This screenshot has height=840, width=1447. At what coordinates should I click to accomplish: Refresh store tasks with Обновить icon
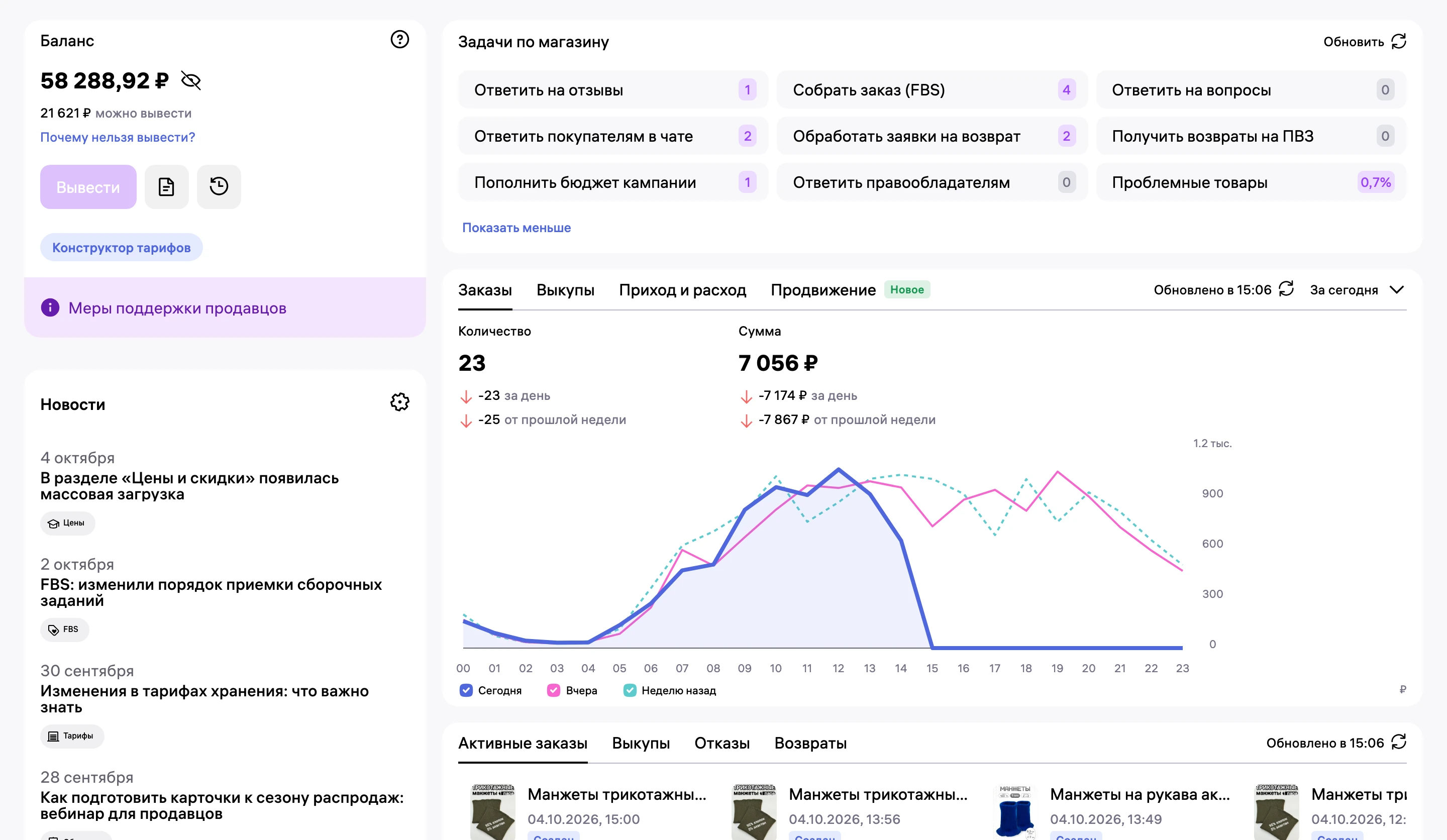1399,41
